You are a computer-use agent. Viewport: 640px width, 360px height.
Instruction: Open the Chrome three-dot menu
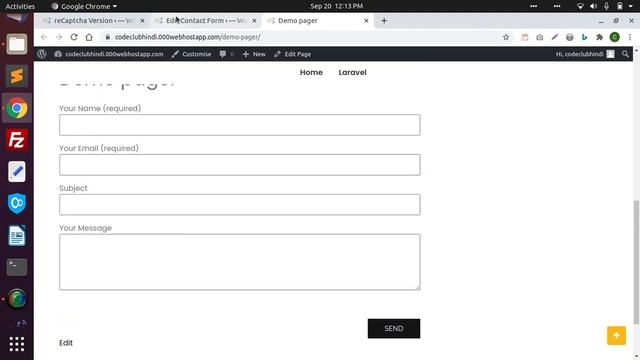click(630, 37)
